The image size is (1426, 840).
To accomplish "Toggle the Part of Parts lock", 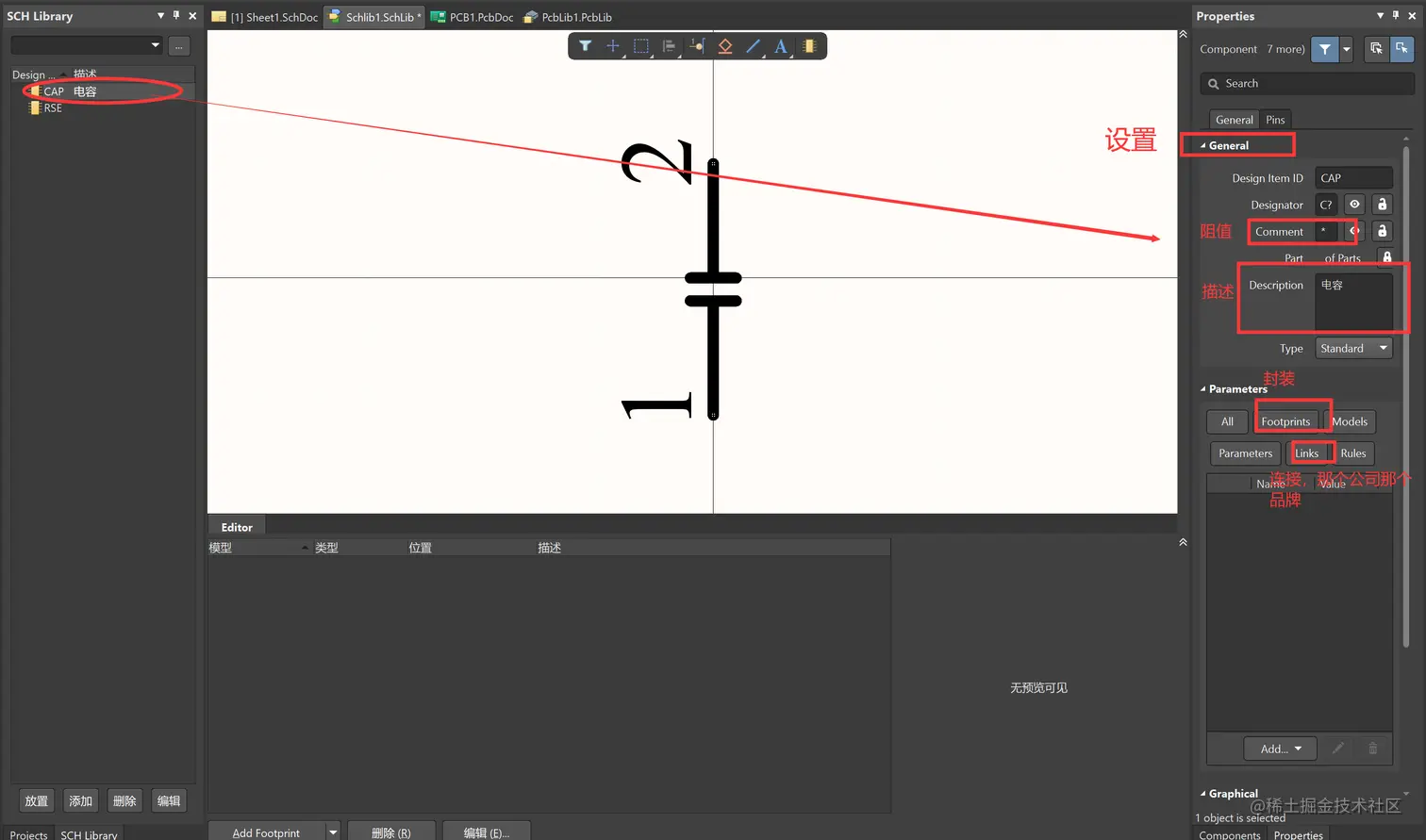I will tap(1386, 257).
